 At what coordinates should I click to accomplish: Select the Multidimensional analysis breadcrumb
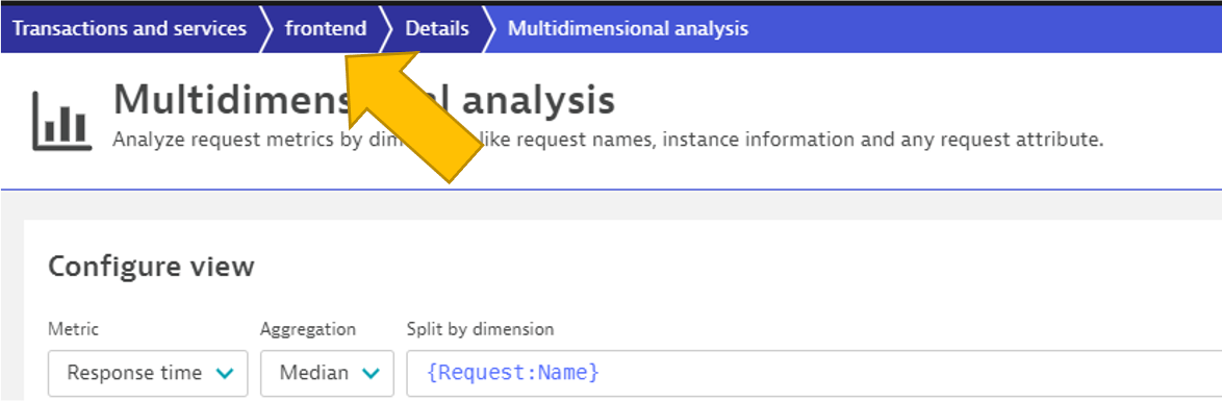click(627, 28)
